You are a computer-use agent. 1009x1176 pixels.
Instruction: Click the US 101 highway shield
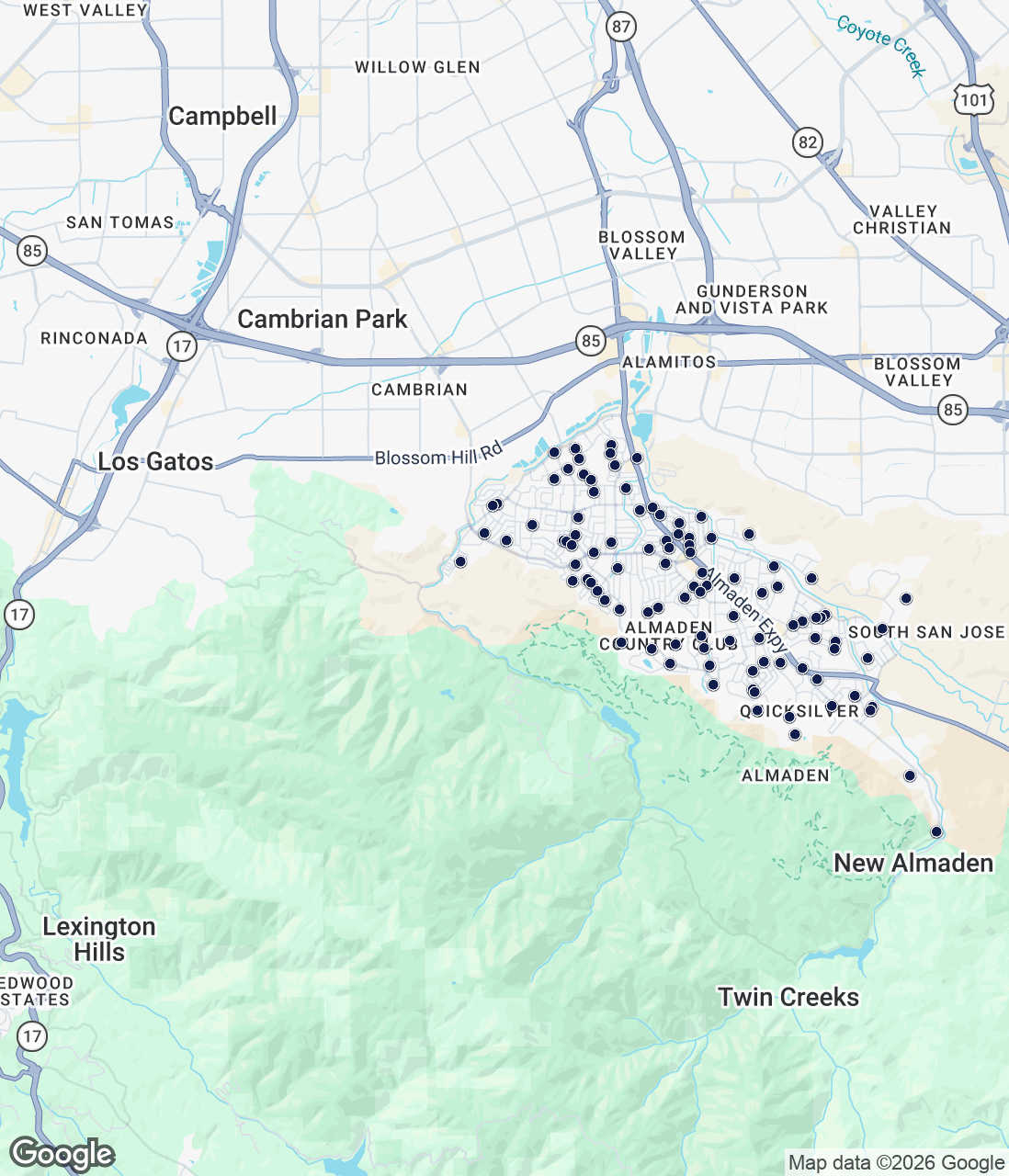click(x=973, y=99)
